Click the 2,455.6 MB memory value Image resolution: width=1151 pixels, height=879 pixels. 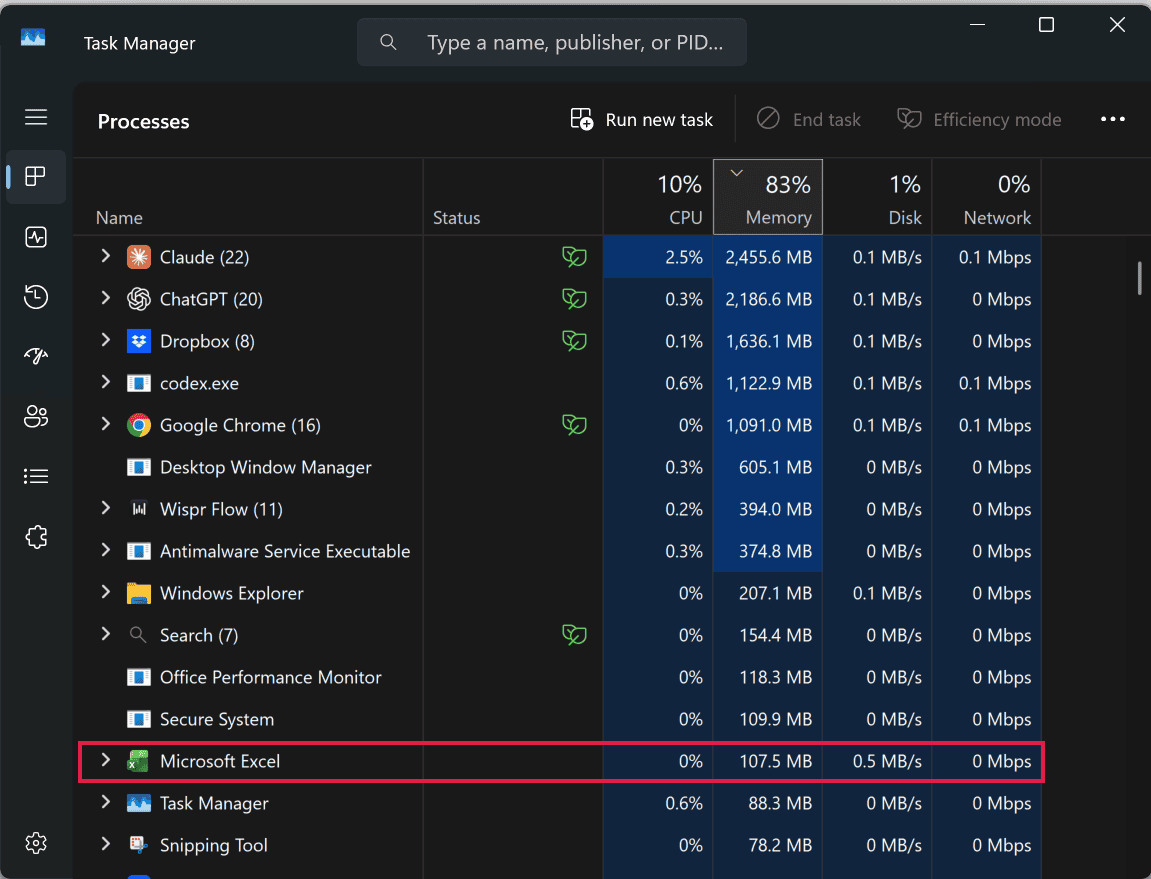pos(769,258)
